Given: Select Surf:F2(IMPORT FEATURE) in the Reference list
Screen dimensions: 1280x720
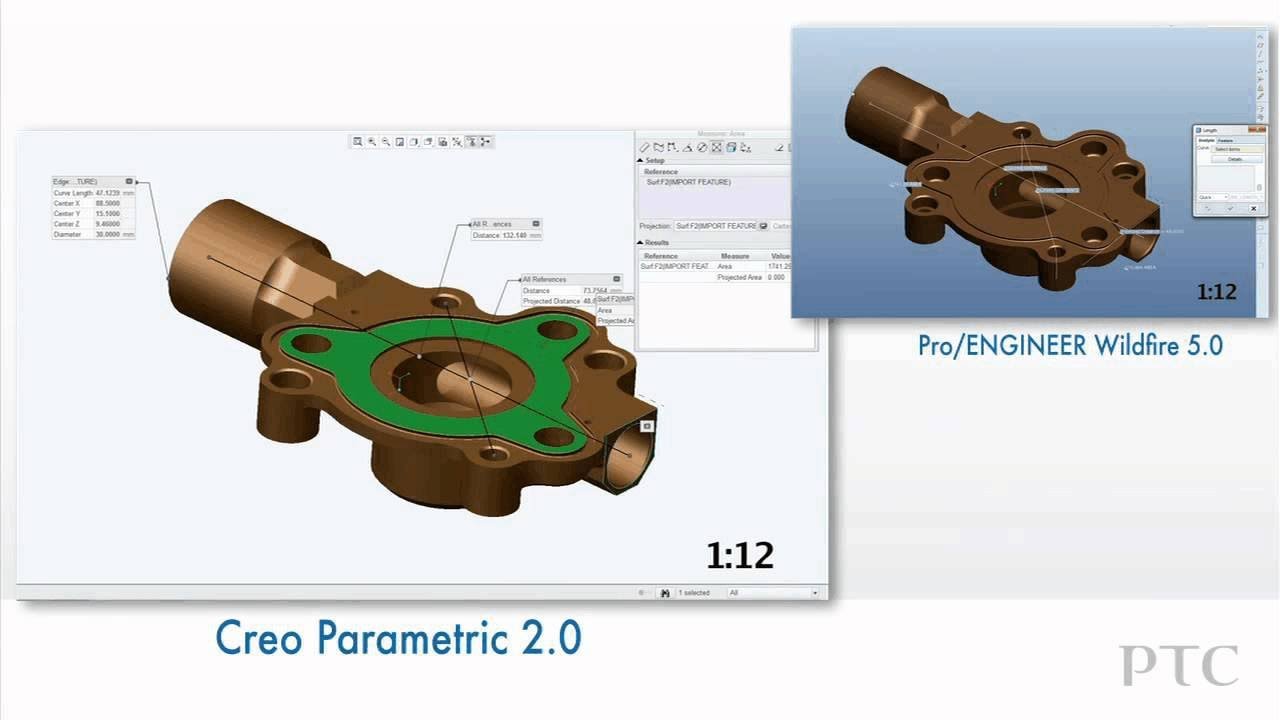Looking at the screenshot, I should tap(688, 182).
